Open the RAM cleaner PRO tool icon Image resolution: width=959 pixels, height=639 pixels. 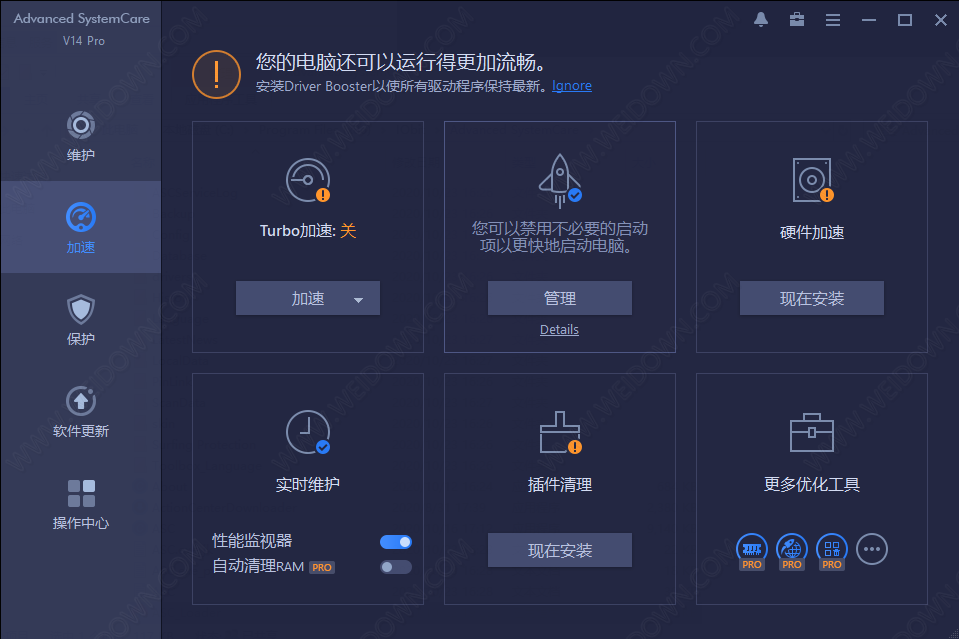click(x=752, y=551)
